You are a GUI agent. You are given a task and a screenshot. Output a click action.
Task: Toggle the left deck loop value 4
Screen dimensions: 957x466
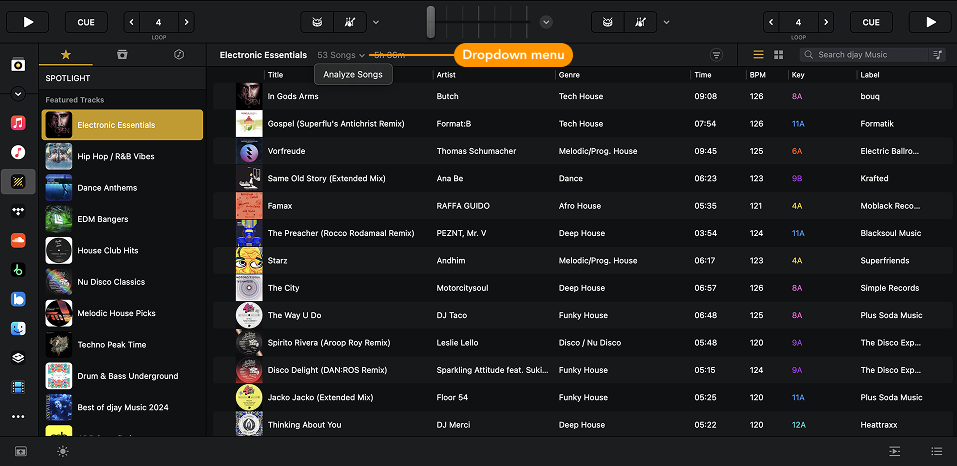(x=159, y=22)
